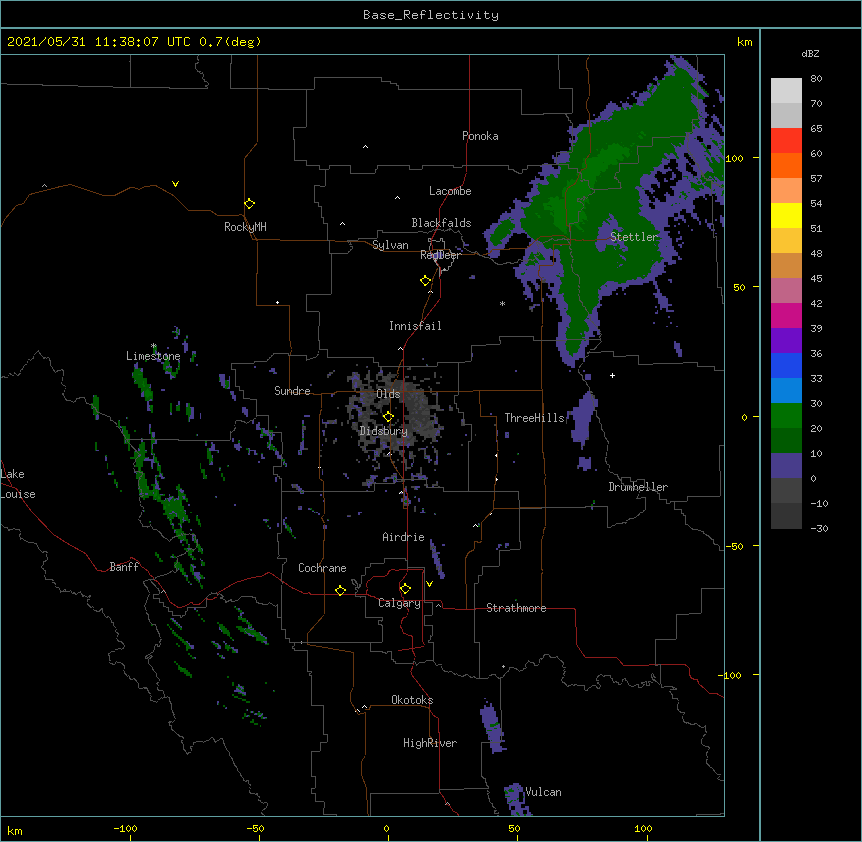Click the red 60-65 dBZ legend swatch

click(x=786, y=141)
